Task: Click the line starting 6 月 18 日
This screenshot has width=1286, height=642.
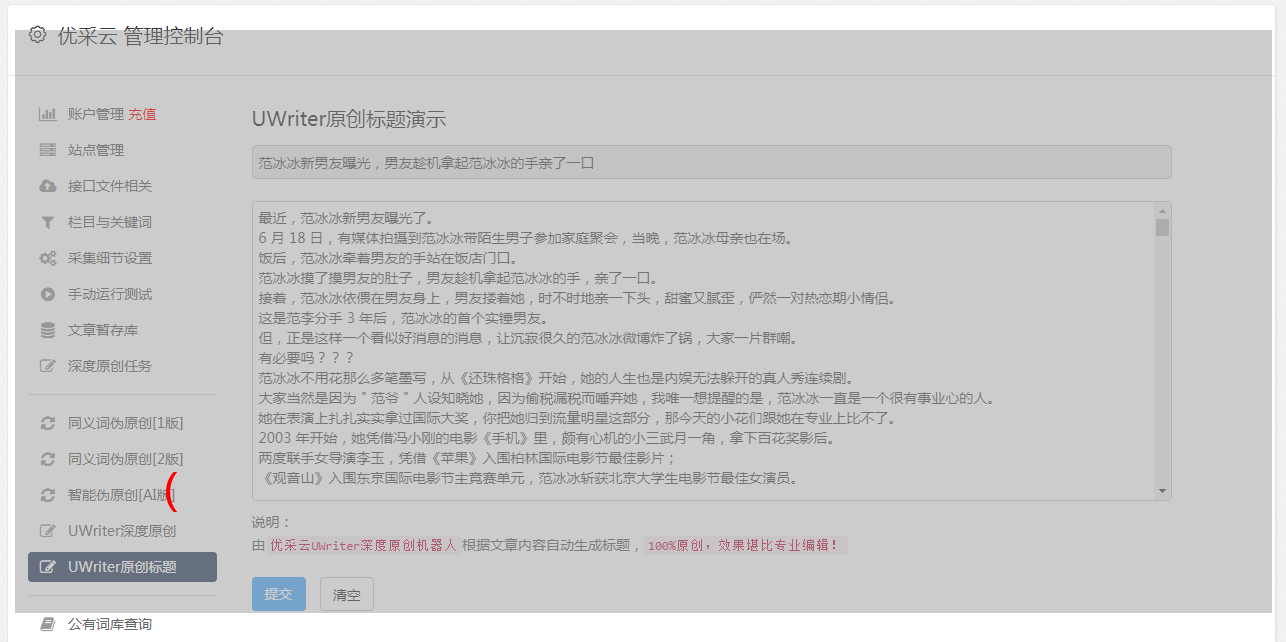Action: tap(525, 238)
